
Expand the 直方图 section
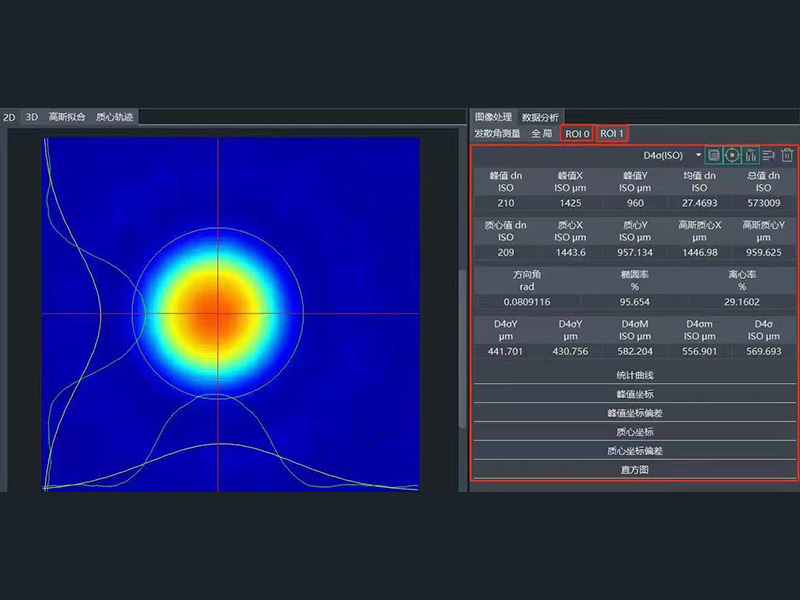click(x=634, y=469)
